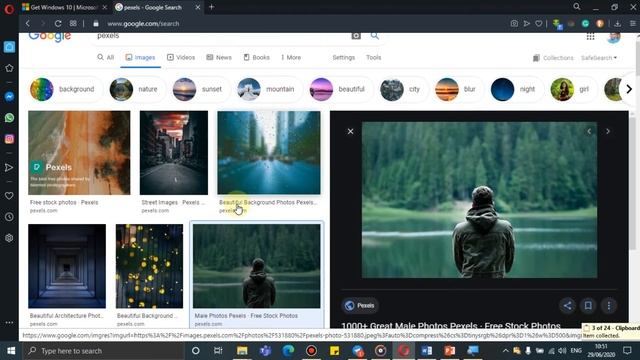640x360 pixels.
Task: Open the More search categories menu
Action: click(291, 58)
